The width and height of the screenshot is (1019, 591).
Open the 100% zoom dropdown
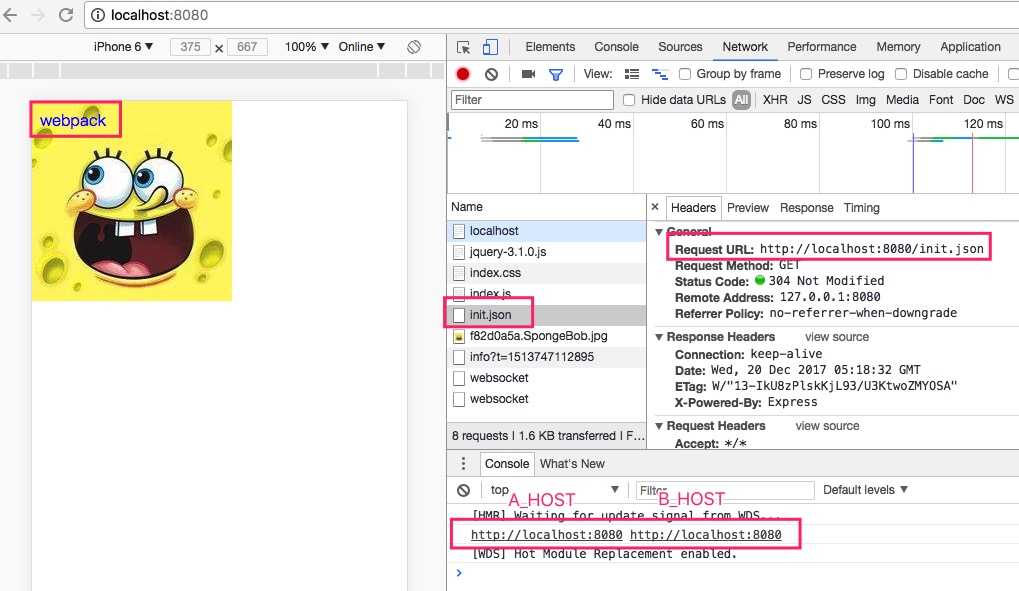pyautogui.click(x=307, y=47)
